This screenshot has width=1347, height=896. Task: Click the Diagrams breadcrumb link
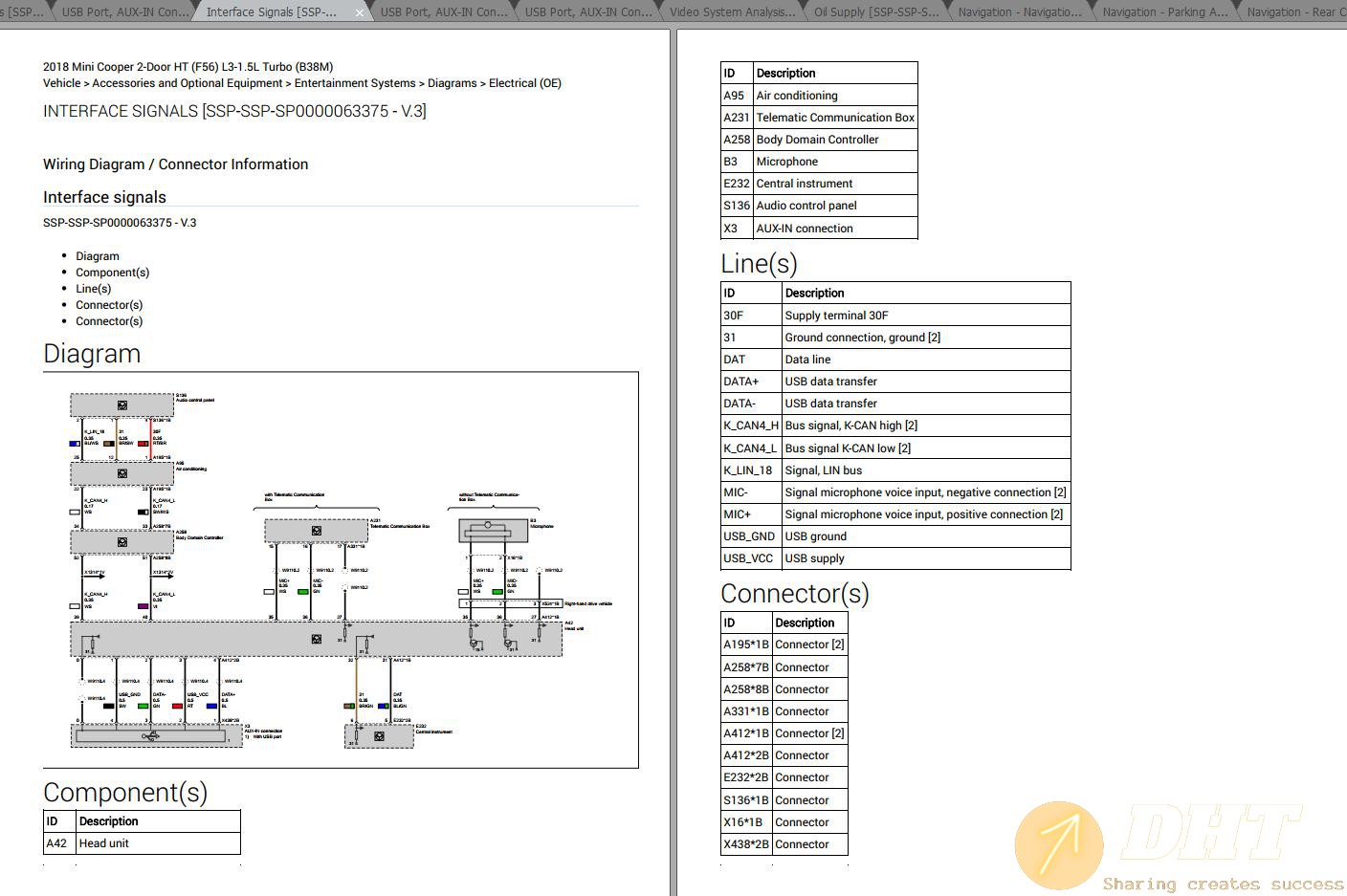click(452, 83)
